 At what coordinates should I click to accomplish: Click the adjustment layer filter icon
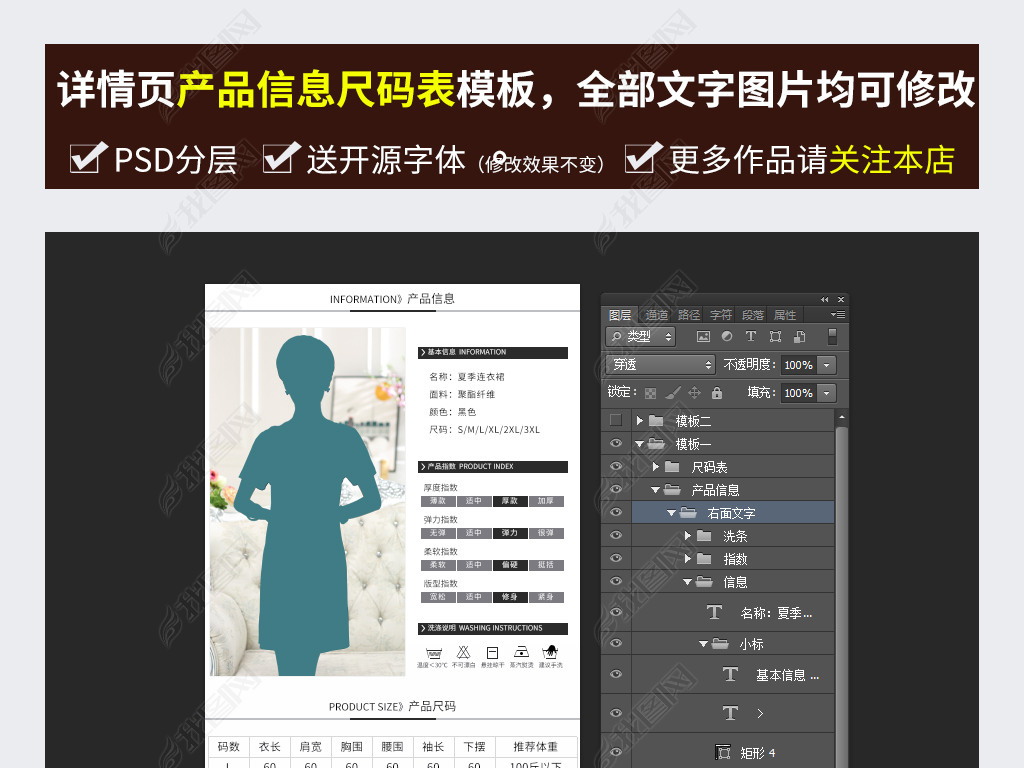[x=727, y=337]
